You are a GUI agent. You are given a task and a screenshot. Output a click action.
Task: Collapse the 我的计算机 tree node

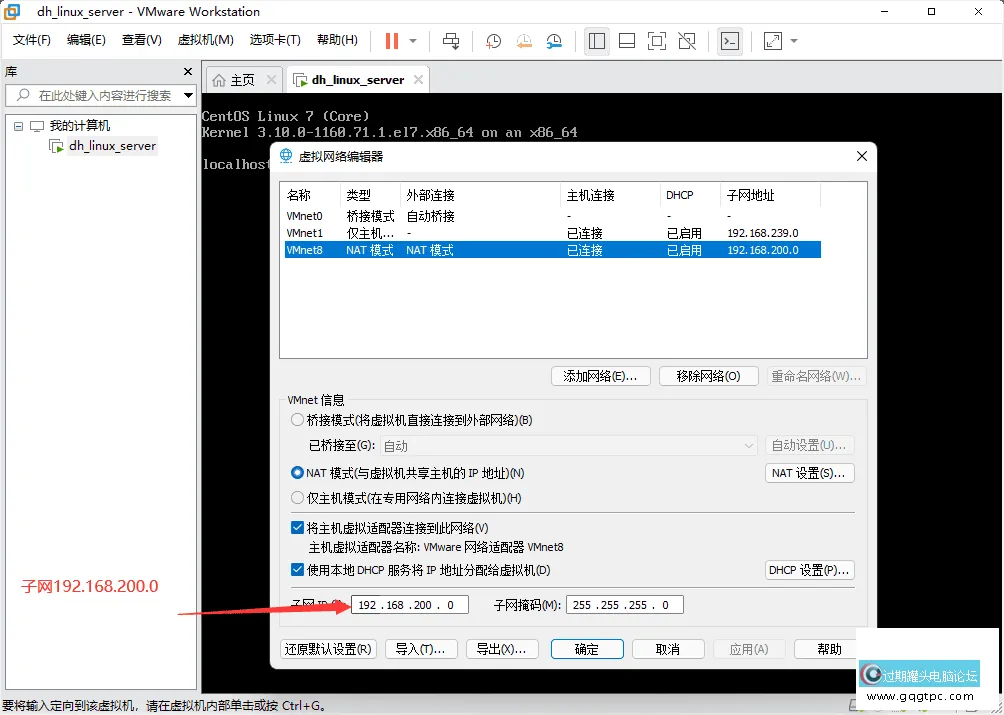point(17,125)
